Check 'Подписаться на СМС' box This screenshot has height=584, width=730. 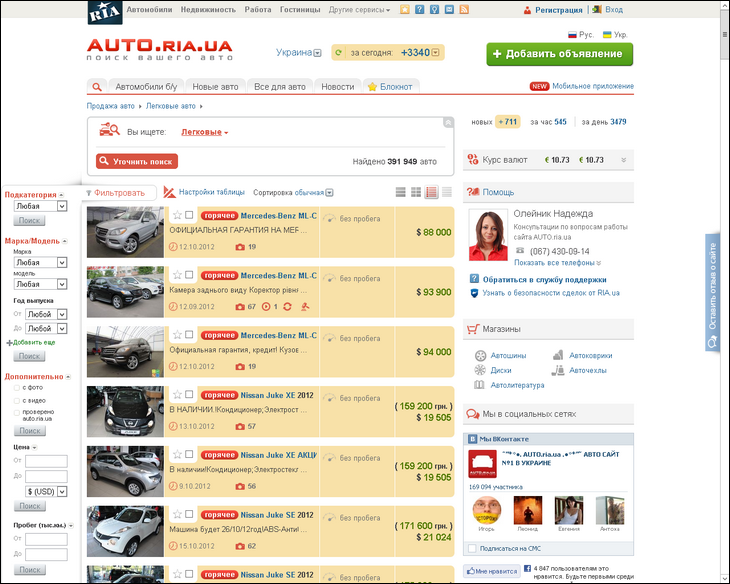click(473, 549)
